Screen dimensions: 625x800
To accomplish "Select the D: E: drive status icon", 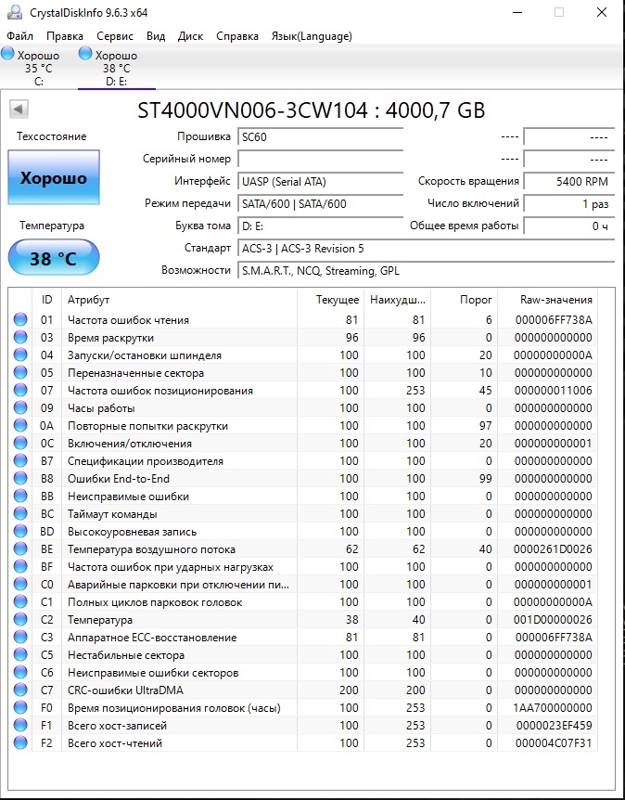I will (86, 54).
